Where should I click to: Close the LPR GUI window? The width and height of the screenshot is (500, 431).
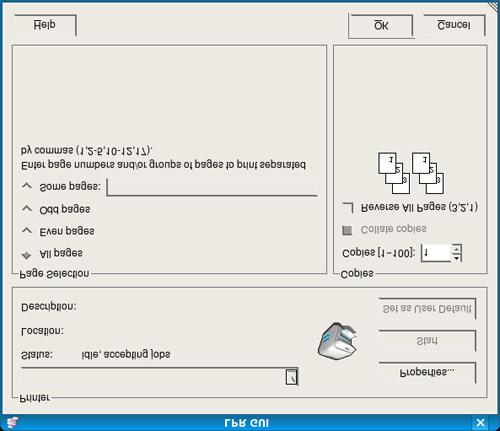click(480, 423)
